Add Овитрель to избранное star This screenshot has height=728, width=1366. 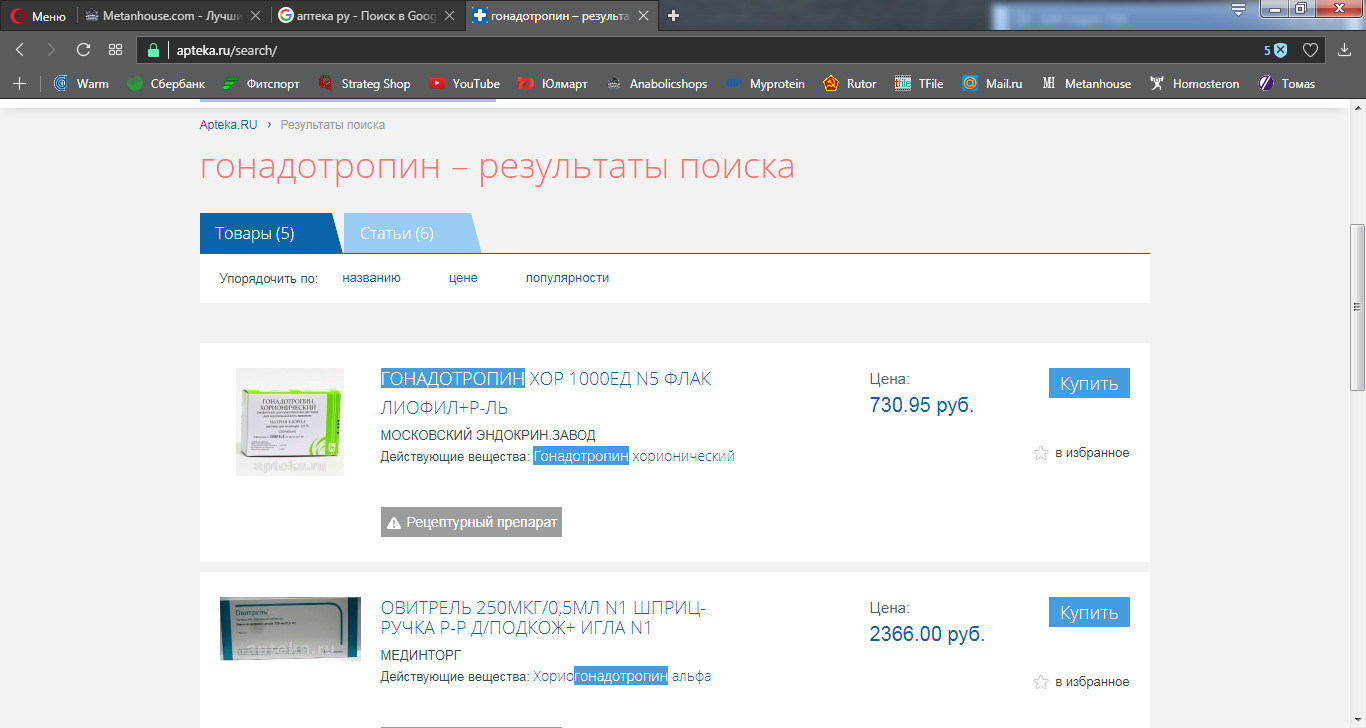click(1040, 682)
